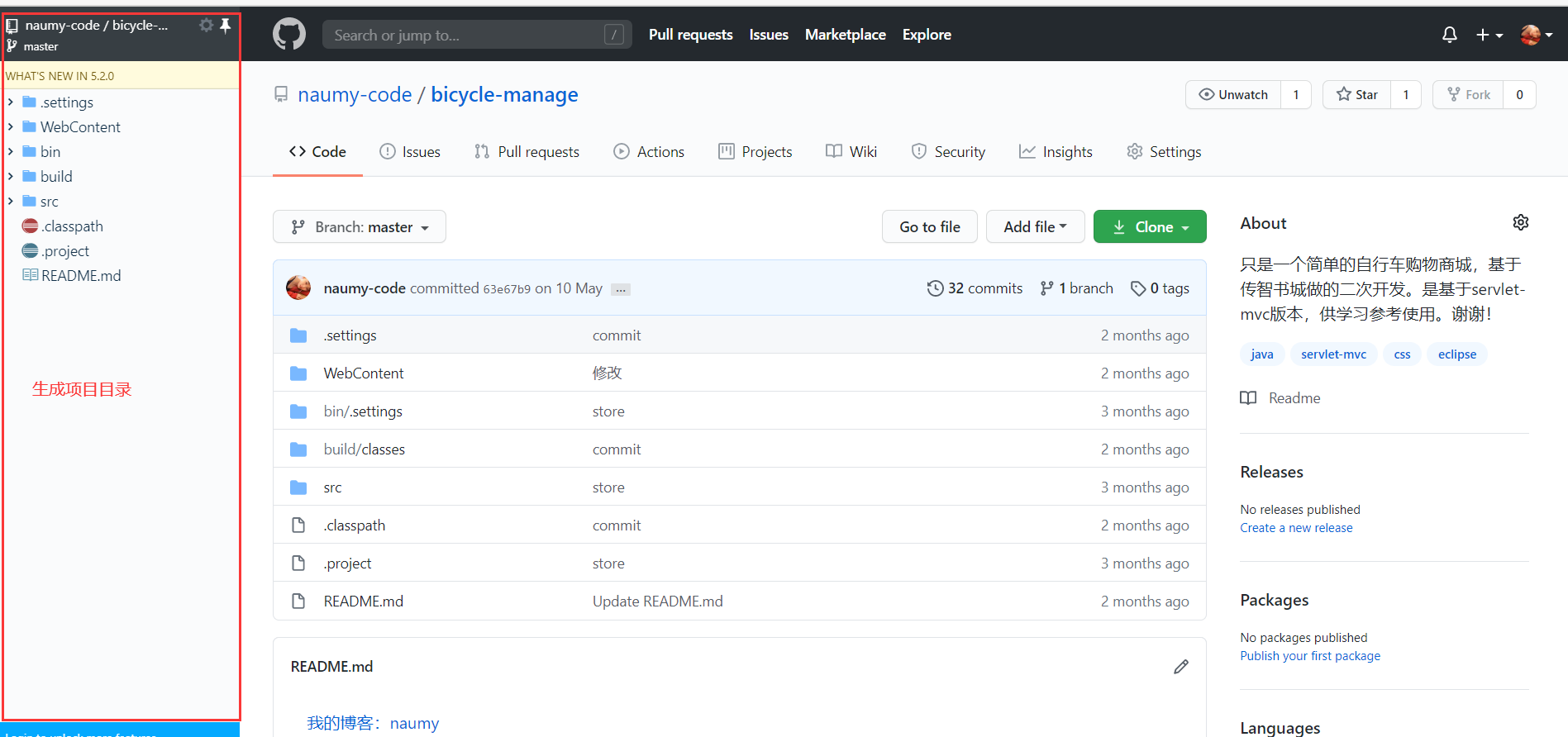Click Create a new release link

[x=1296, y=528]
